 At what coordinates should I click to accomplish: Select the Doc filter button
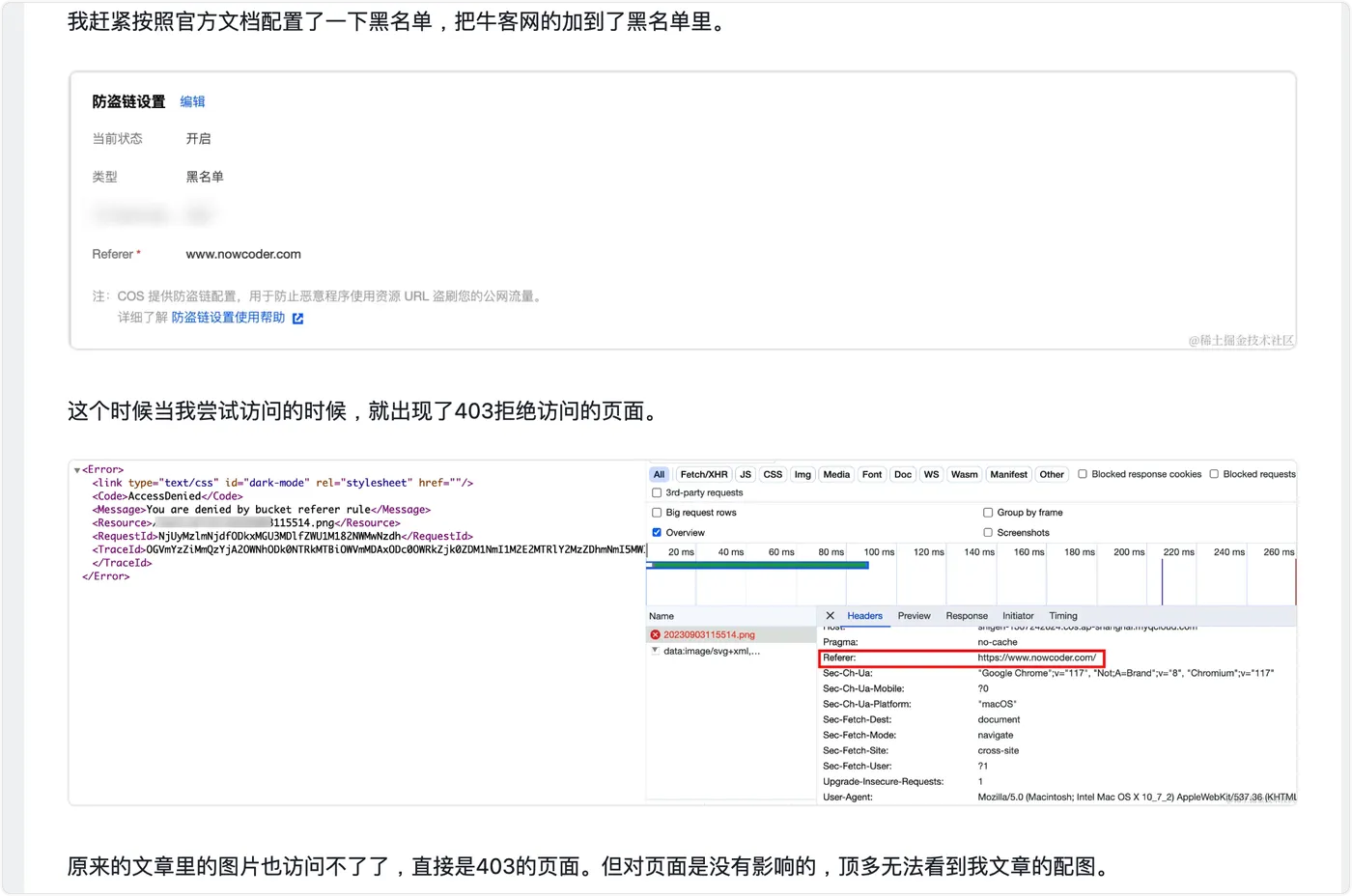tap(903, 474)
